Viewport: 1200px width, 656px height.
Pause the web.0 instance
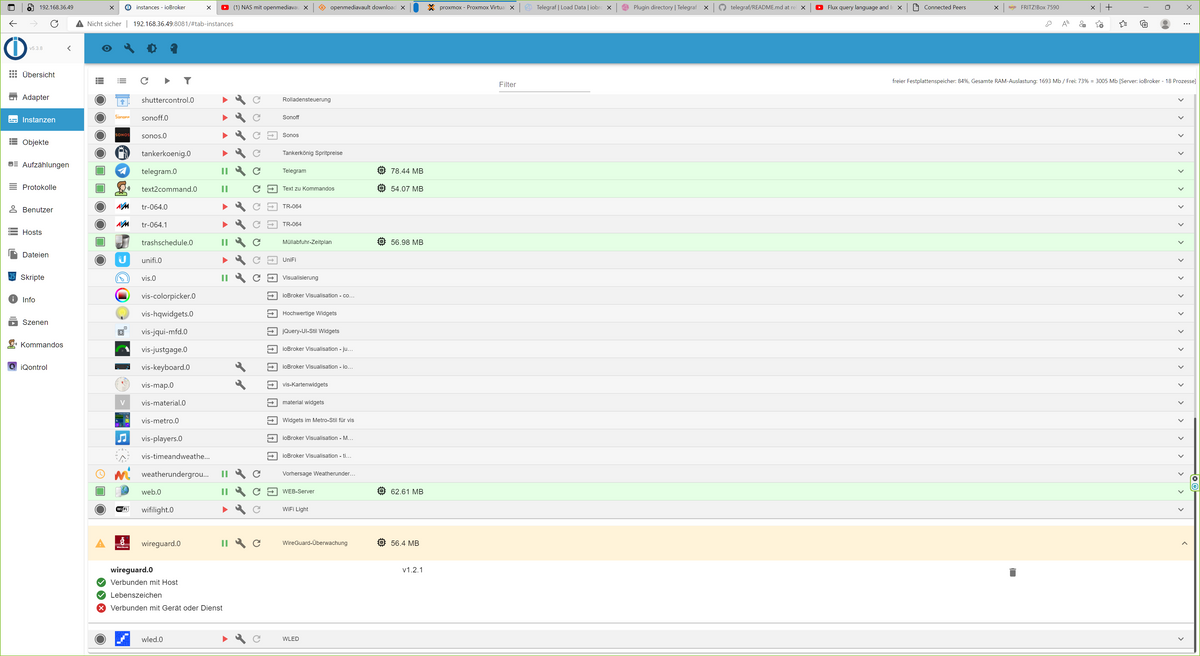pyautogui.click(x=225, y=492)
